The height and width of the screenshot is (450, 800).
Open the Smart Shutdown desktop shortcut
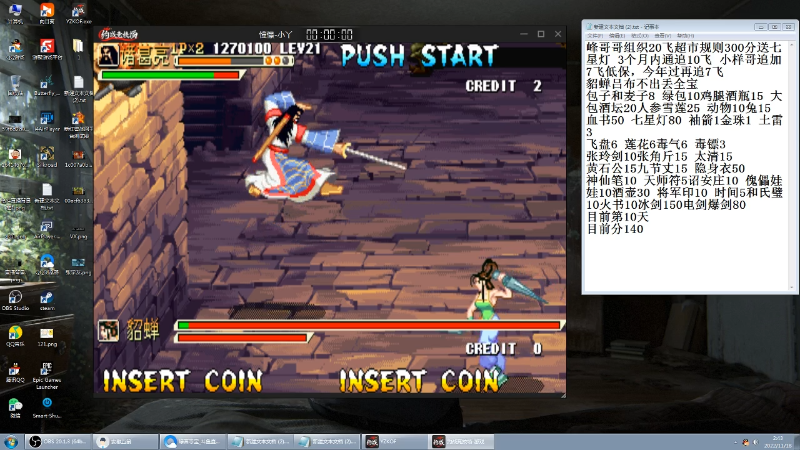47,408
